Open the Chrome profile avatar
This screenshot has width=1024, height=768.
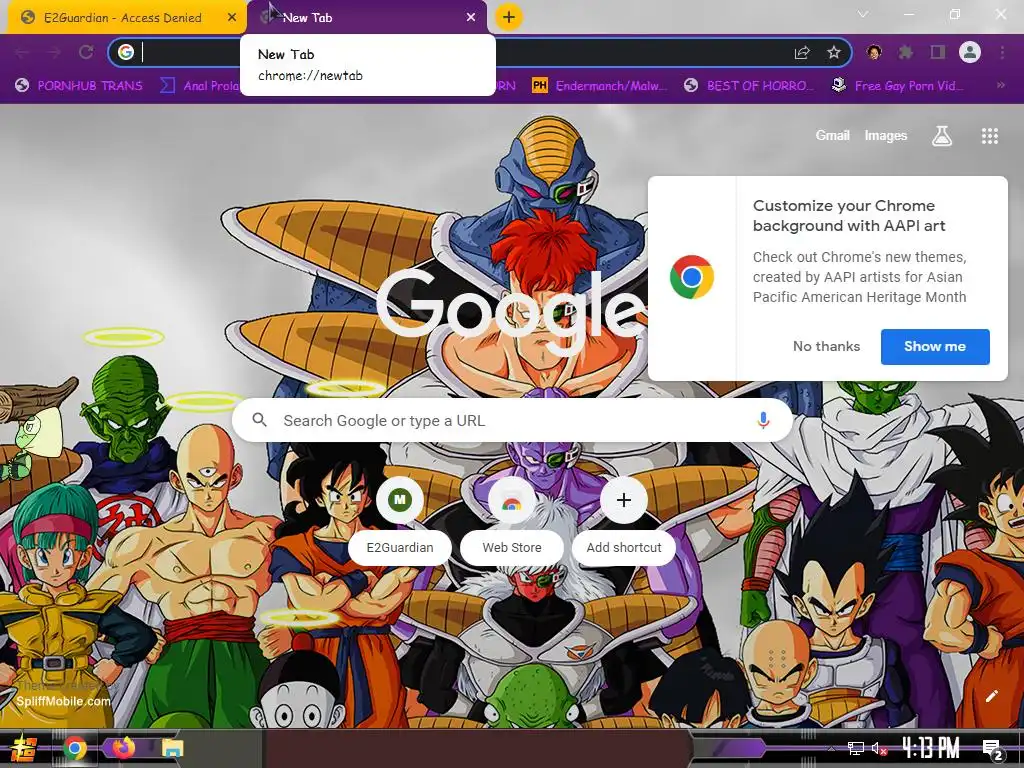tap(970, 52)
